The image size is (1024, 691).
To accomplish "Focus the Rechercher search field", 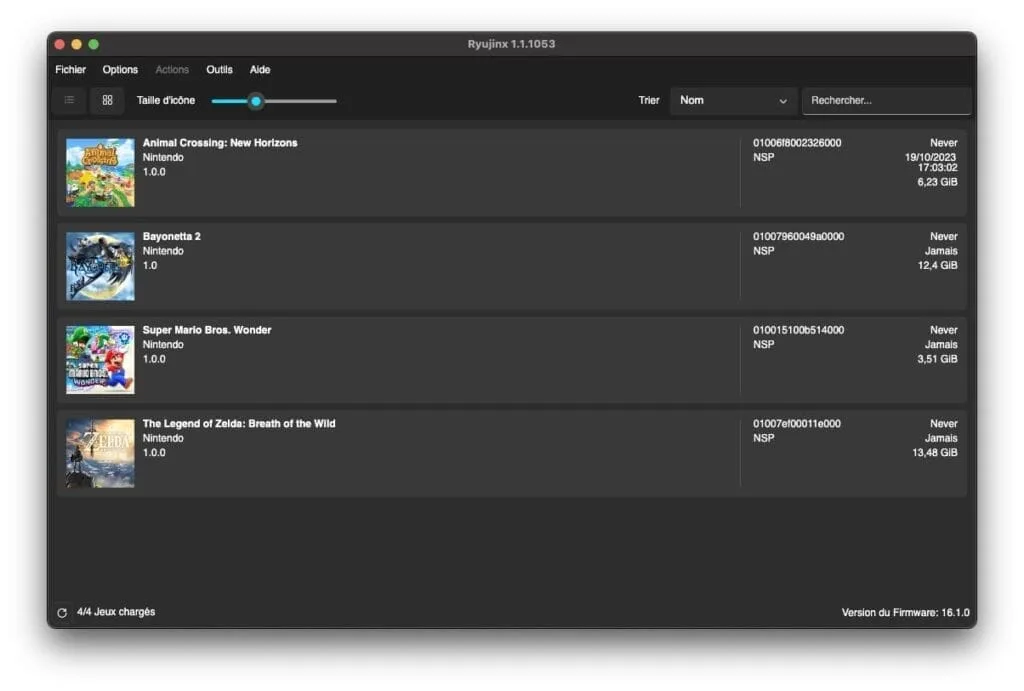I will (886, 101).
